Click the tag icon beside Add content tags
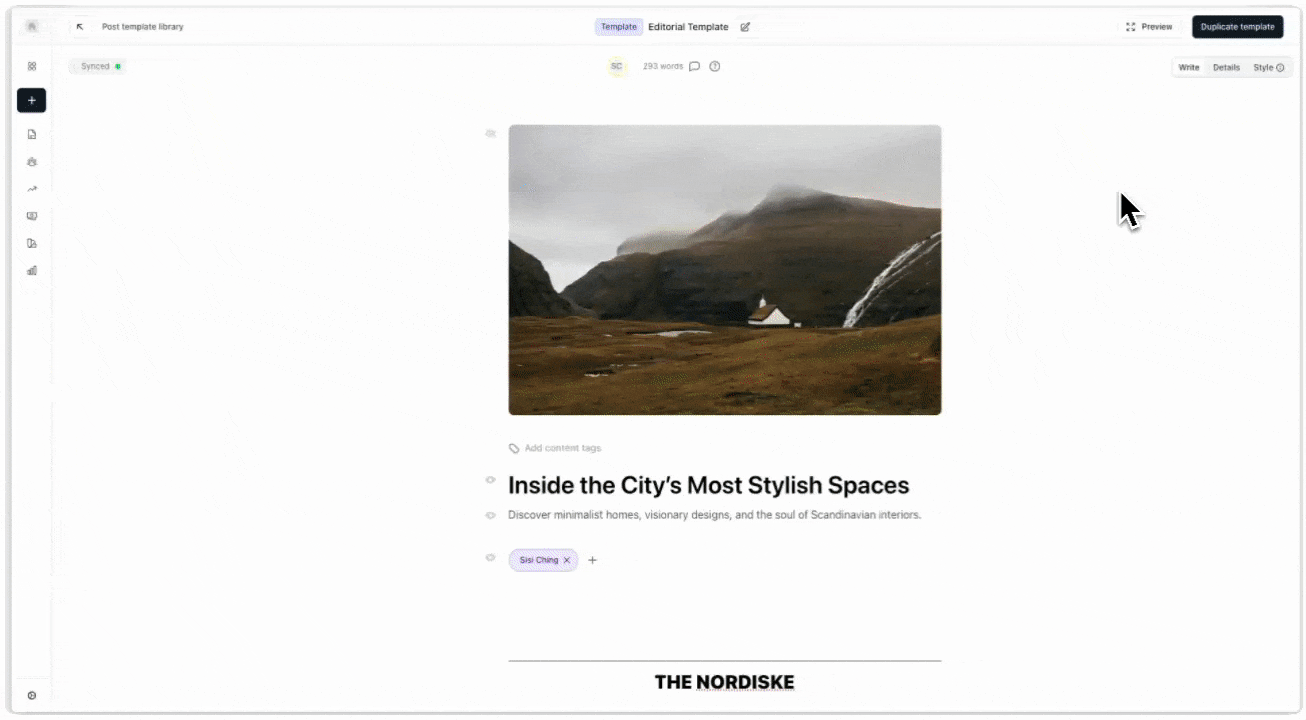1306x720 pixels. click(514, 448)
